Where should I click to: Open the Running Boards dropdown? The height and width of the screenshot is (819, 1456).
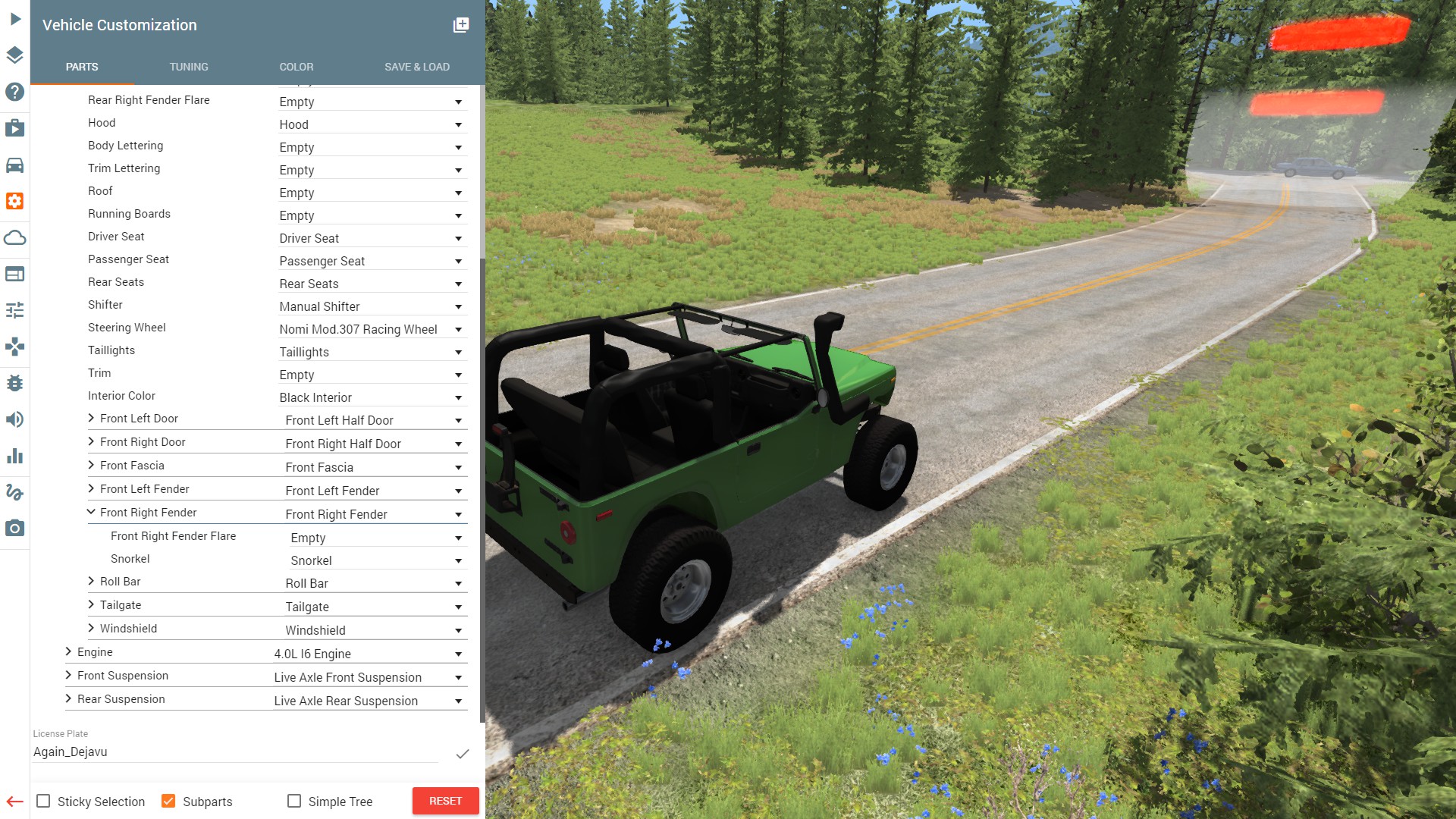click(x=372, y=215)
